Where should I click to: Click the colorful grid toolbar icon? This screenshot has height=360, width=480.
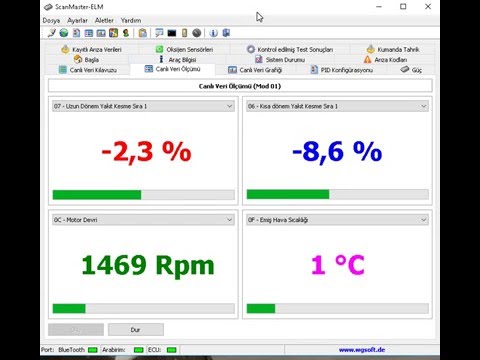click(113, 33)
